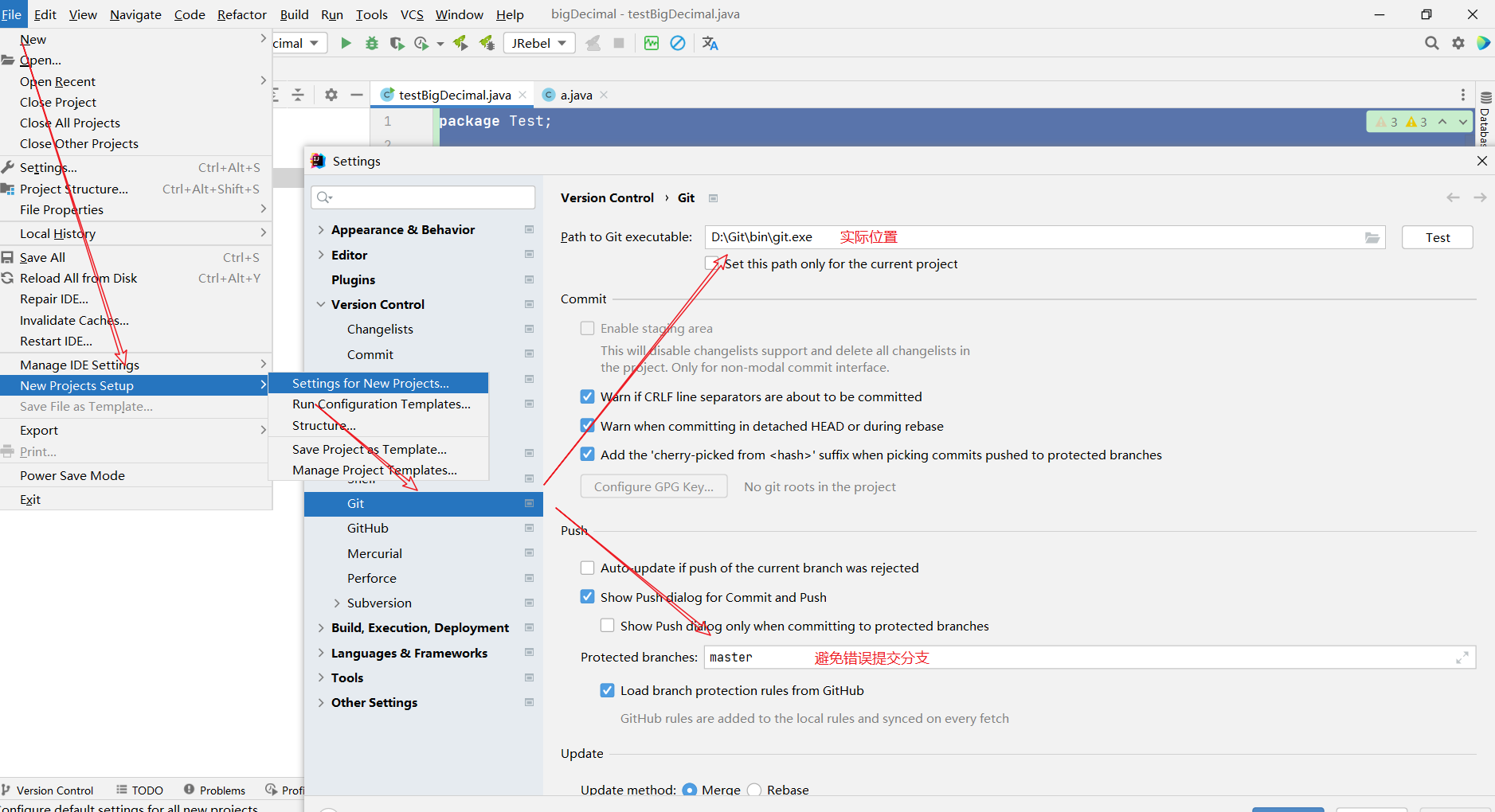Select Manage IDE Settings in File menu
Image resolution: width=1495 pixels, height=812 pixels.
[135, 365]
